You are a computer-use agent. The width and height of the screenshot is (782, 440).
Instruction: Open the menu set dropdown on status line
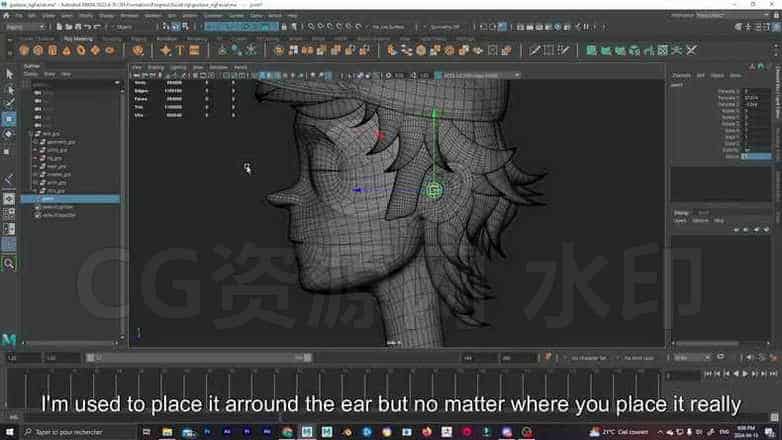click(x=26, y=27)
